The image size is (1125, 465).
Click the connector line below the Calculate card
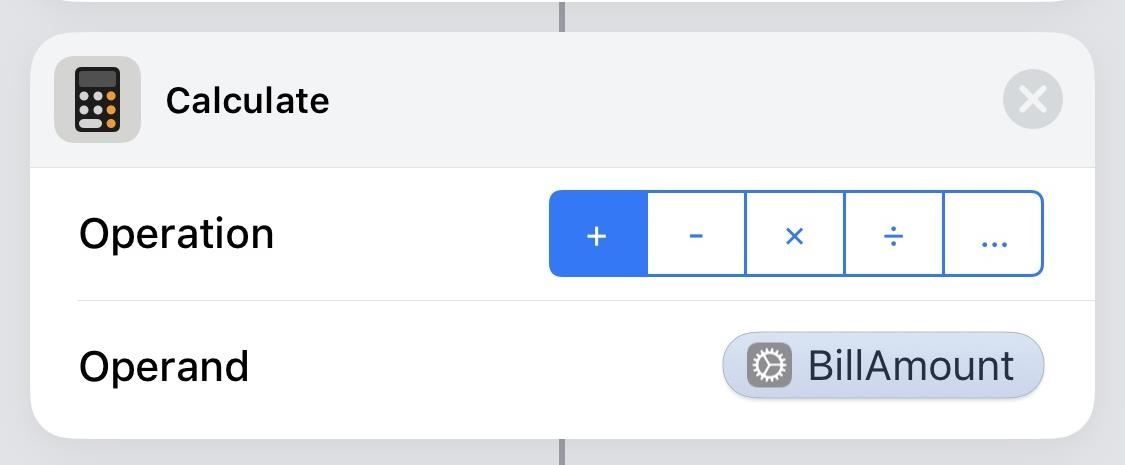[x=562, y=452]
